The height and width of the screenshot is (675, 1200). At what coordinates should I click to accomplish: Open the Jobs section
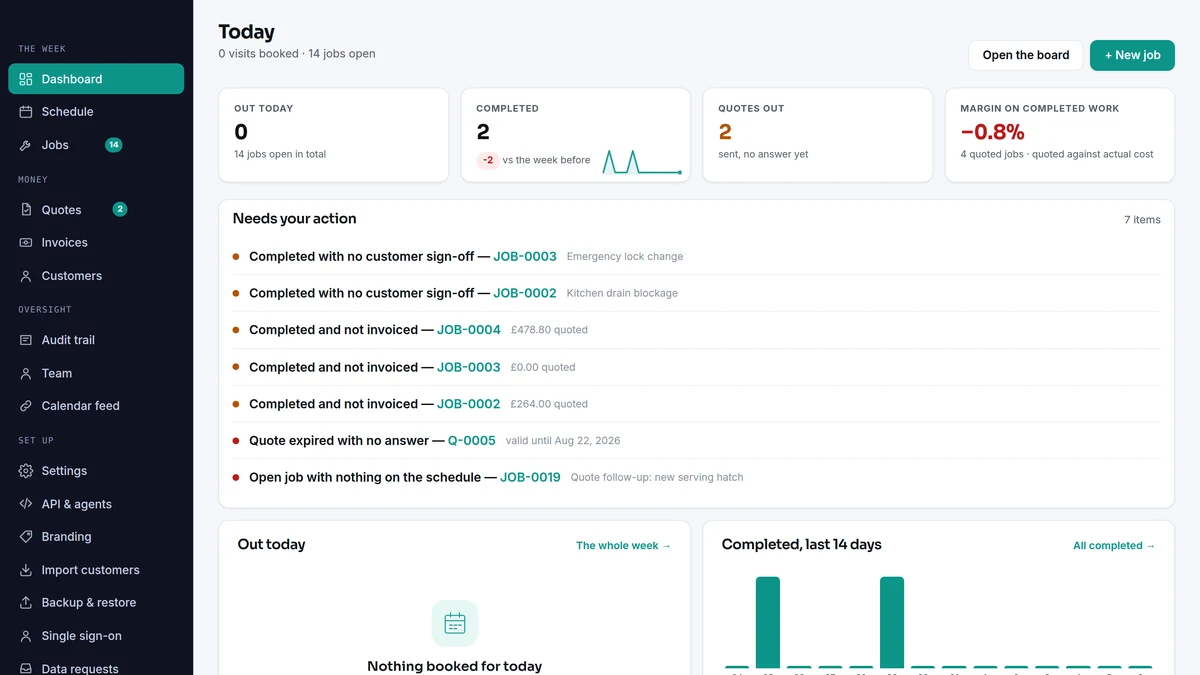coord(96,145)
